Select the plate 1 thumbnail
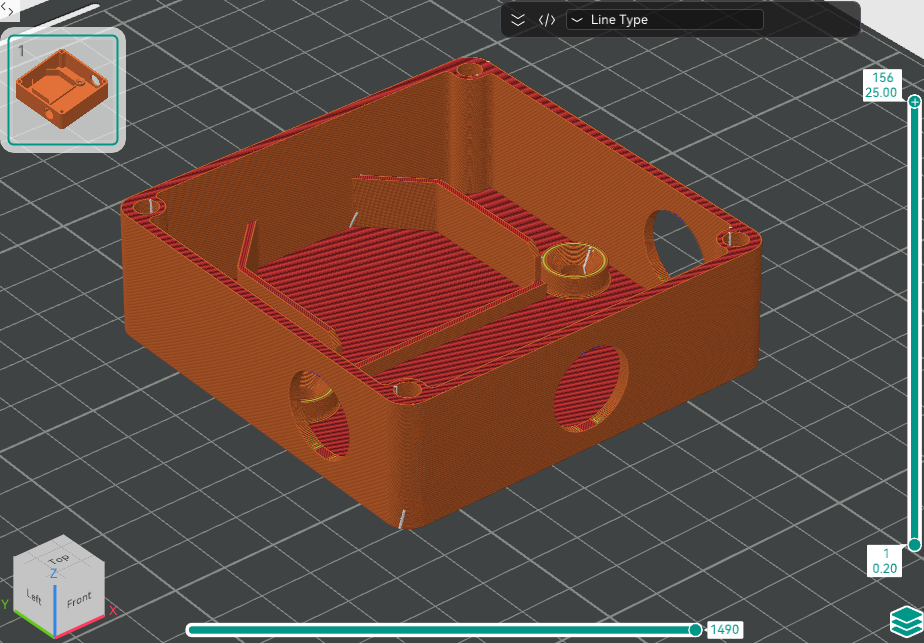 coord(63,90)
